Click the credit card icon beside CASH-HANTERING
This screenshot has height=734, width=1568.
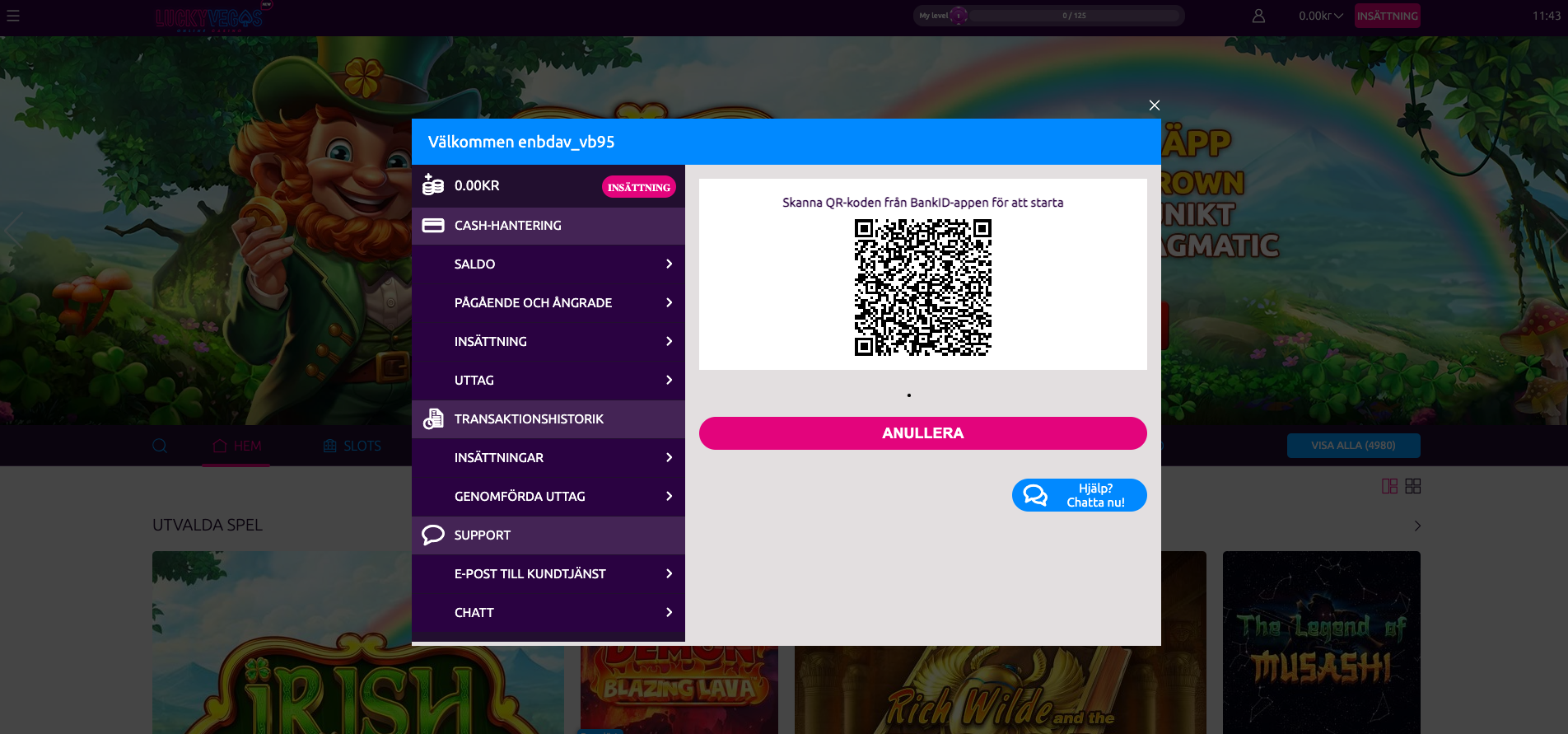[x=433, y=225]
